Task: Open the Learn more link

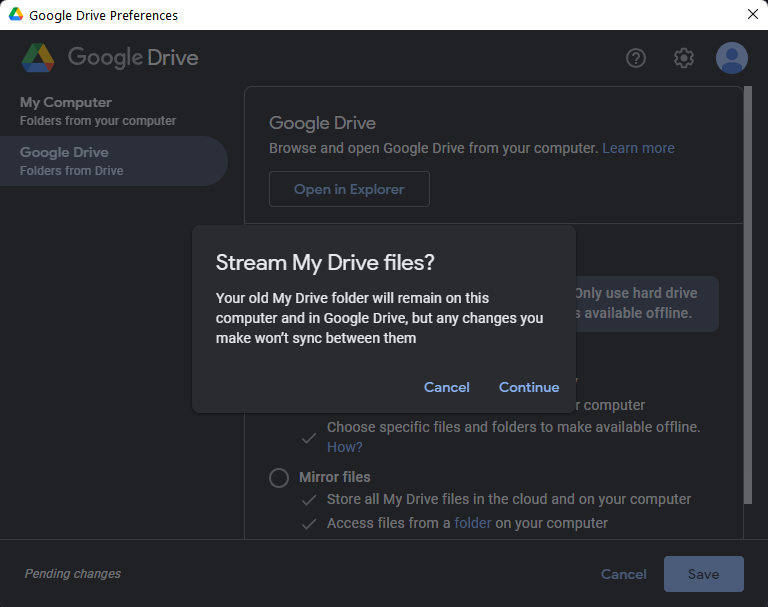Action: click(x=638, y=148)
